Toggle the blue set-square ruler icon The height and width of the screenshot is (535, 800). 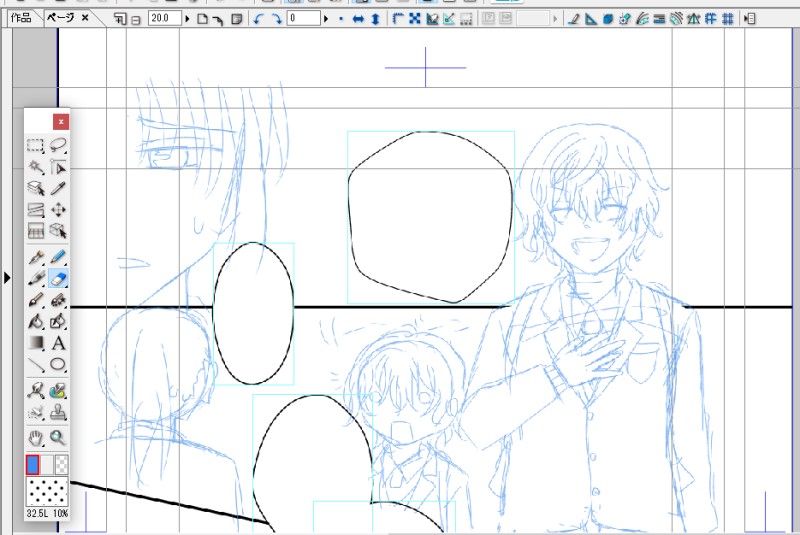point(591,19)
